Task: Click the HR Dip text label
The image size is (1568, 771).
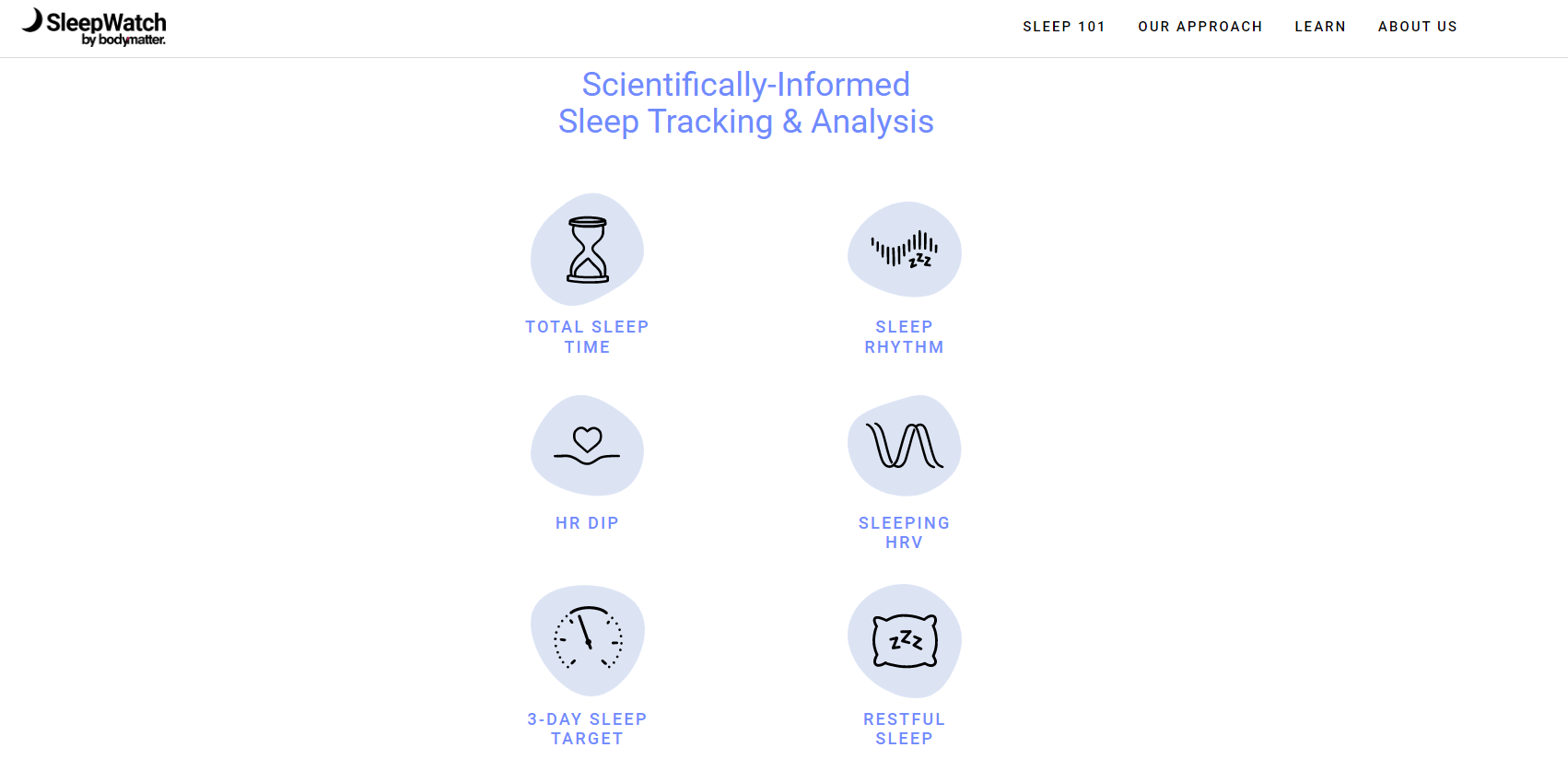Action: click(587, 522)
